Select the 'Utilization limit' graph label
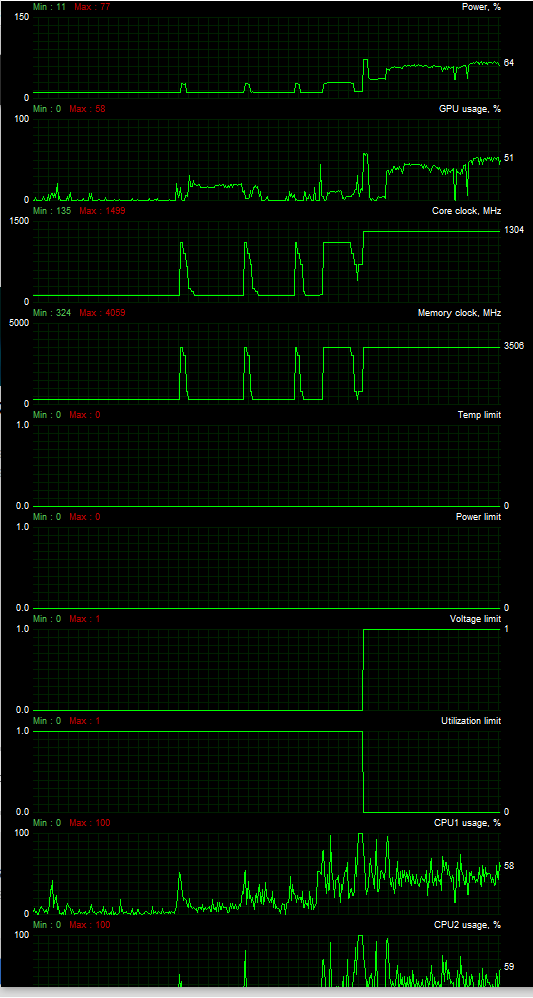Image resolution: width=533 pixels, height=998 pixels. (x=471, y=720)
